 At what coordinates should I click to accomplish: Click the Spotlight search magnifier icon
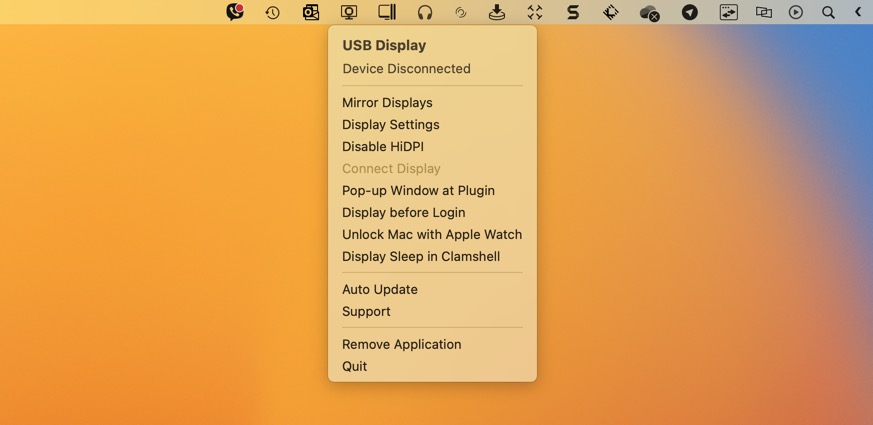pyautogui.click(x=828, y=13)
